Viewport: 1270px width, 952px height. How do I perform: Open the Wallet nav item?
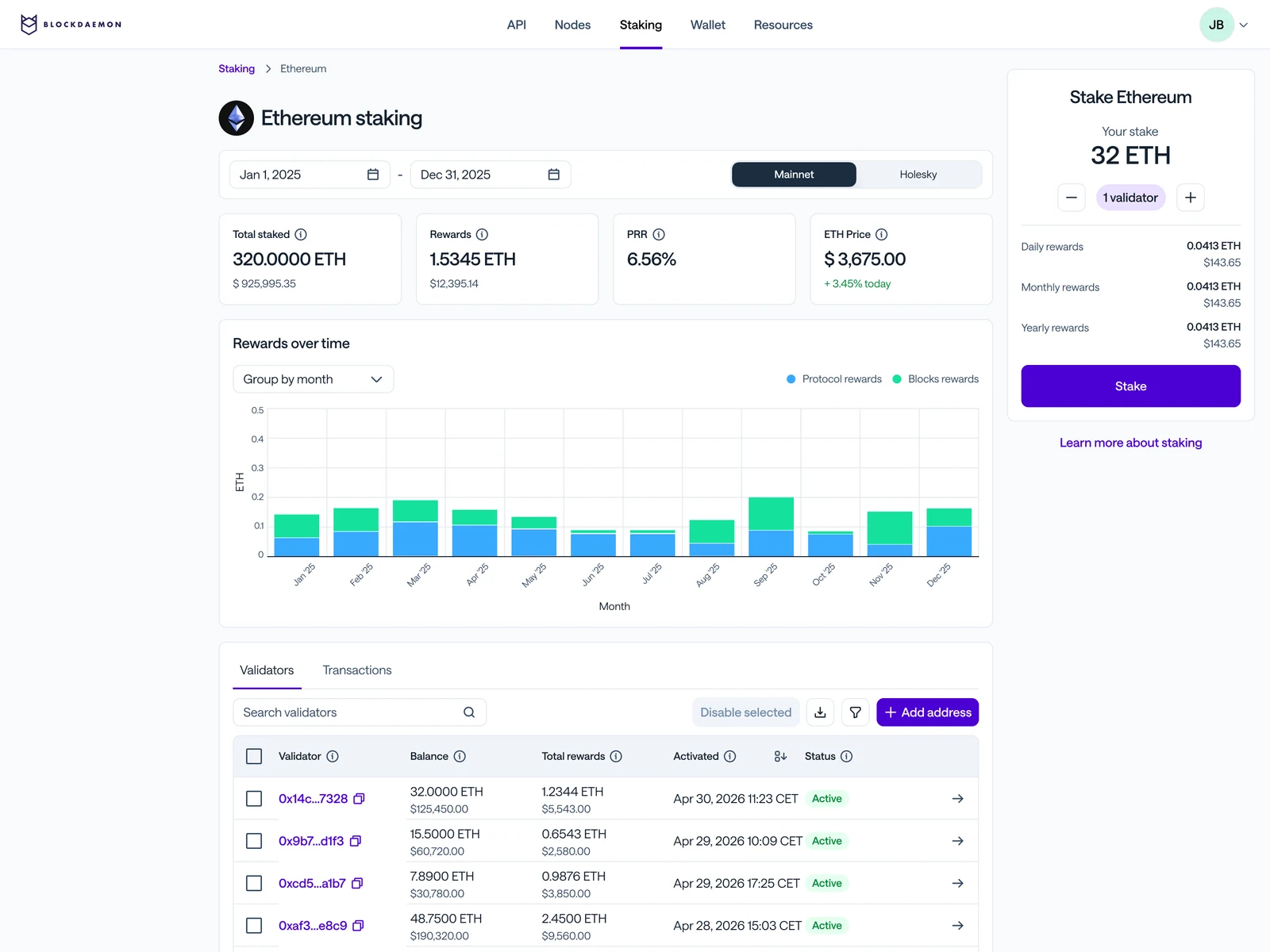708,25
